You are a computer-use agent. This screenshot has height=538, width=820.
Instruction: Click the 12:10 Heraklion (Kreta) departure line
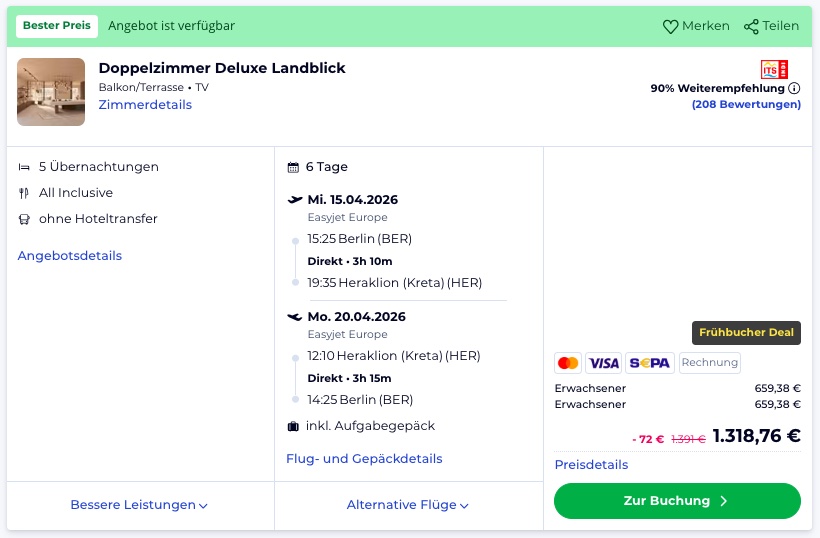coord(394,356)
